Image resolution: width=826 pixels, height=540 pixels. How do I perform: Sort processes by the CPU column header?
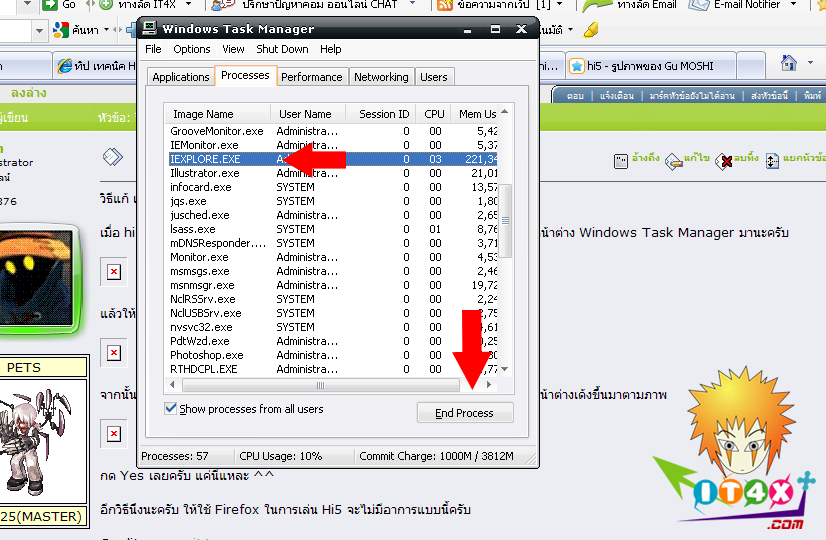click(x=434, y=114)
